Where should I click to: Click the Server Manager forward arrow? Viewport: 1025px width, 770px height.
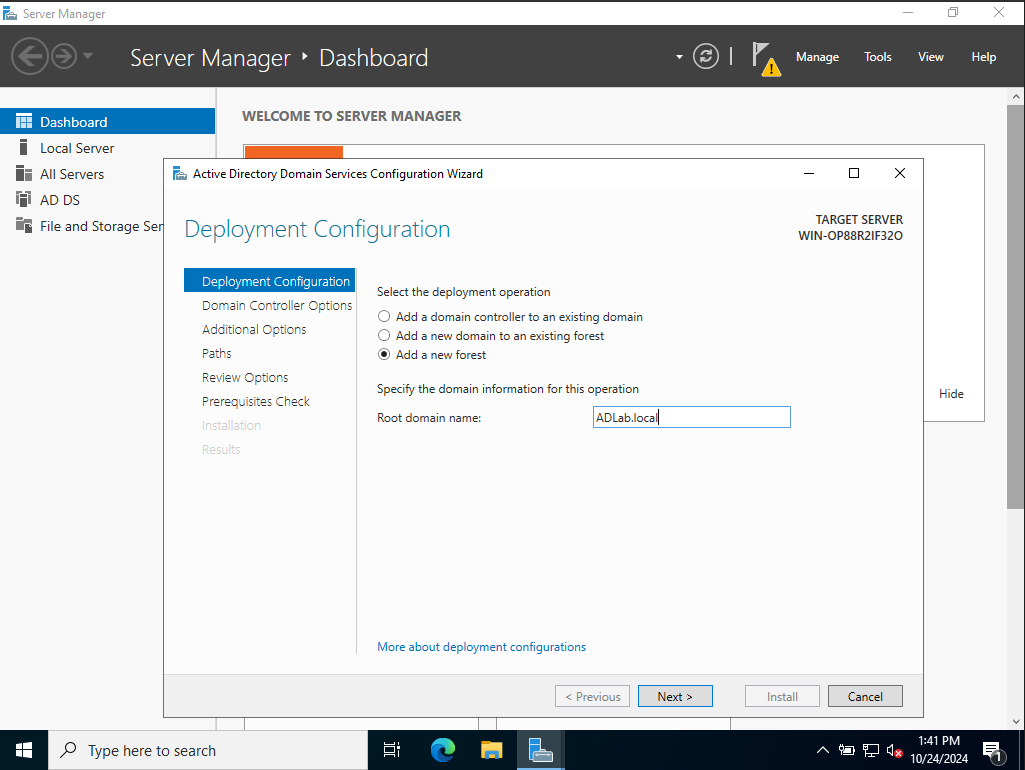(64, 56)
